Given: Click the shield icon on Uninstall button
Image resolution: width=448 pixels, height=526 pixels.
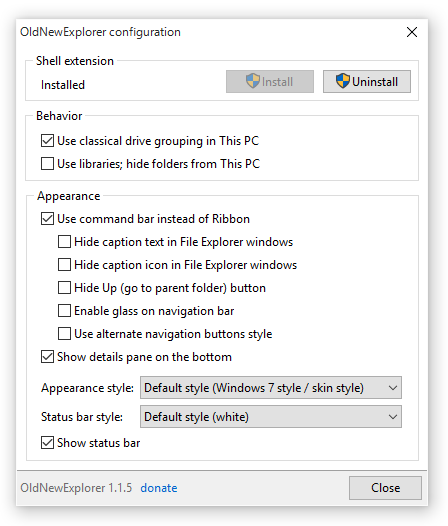Looking at the screenshot, I should 343,81.
